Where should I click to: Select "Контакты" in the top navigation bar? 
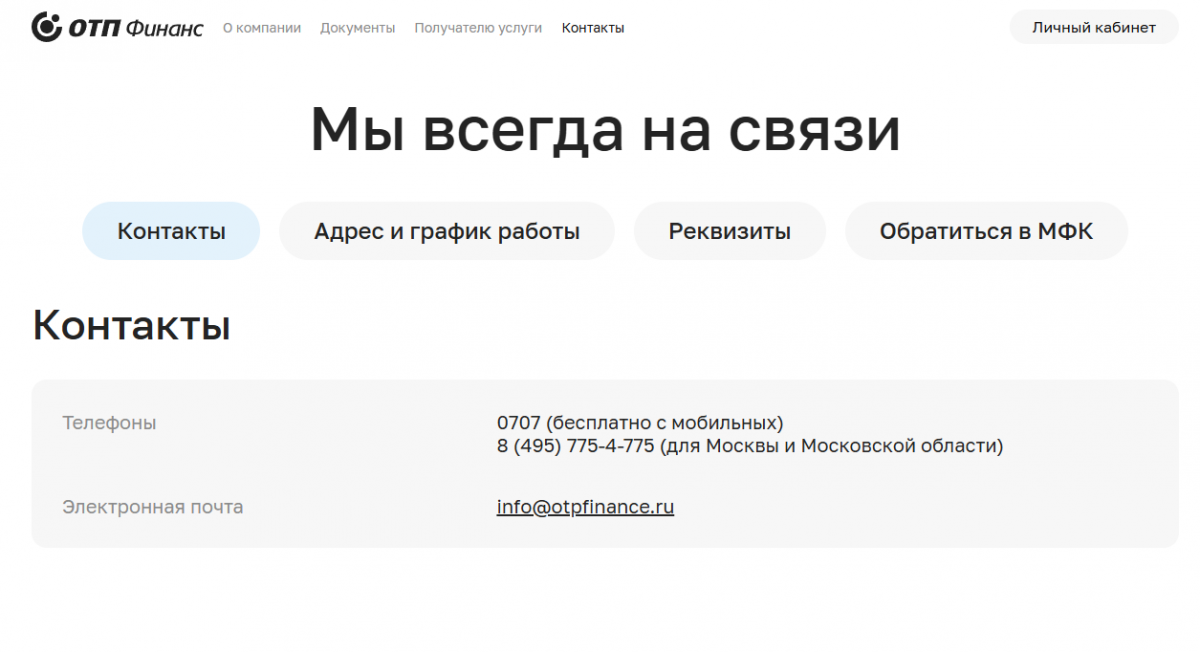[593, 28]
